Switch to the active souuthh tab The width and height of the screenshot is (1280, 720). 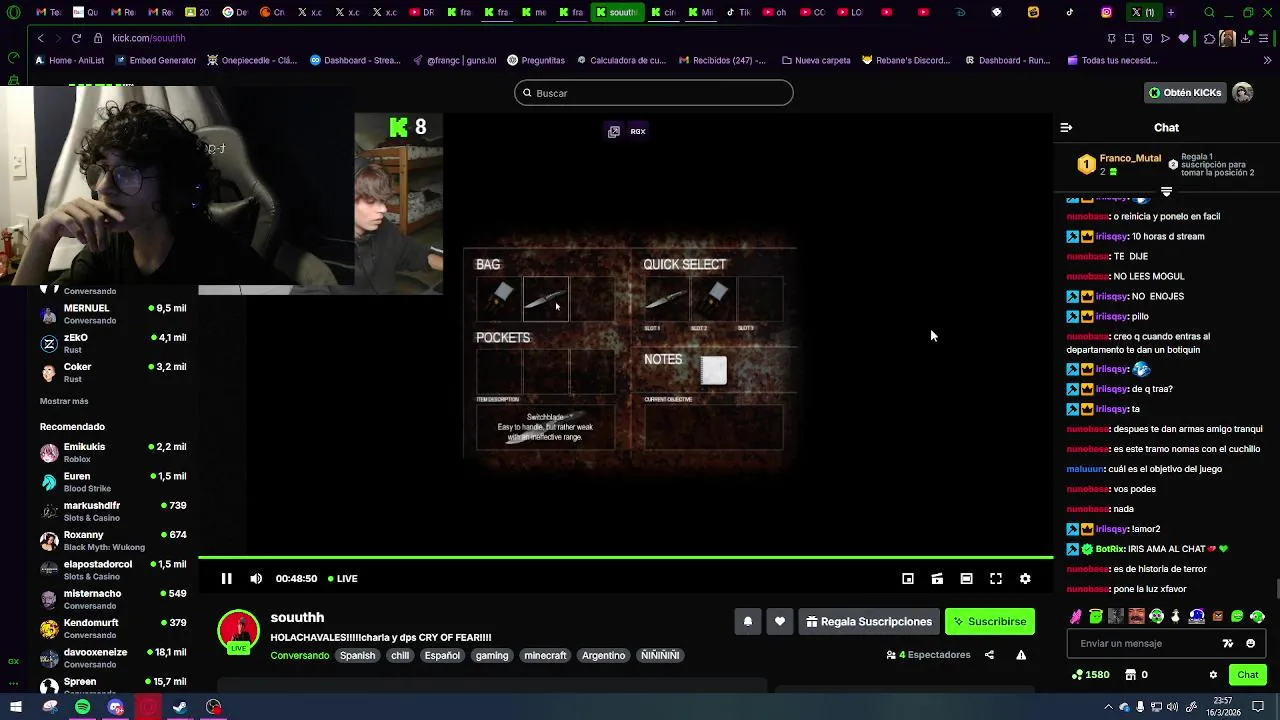click(x=617, y=12)
